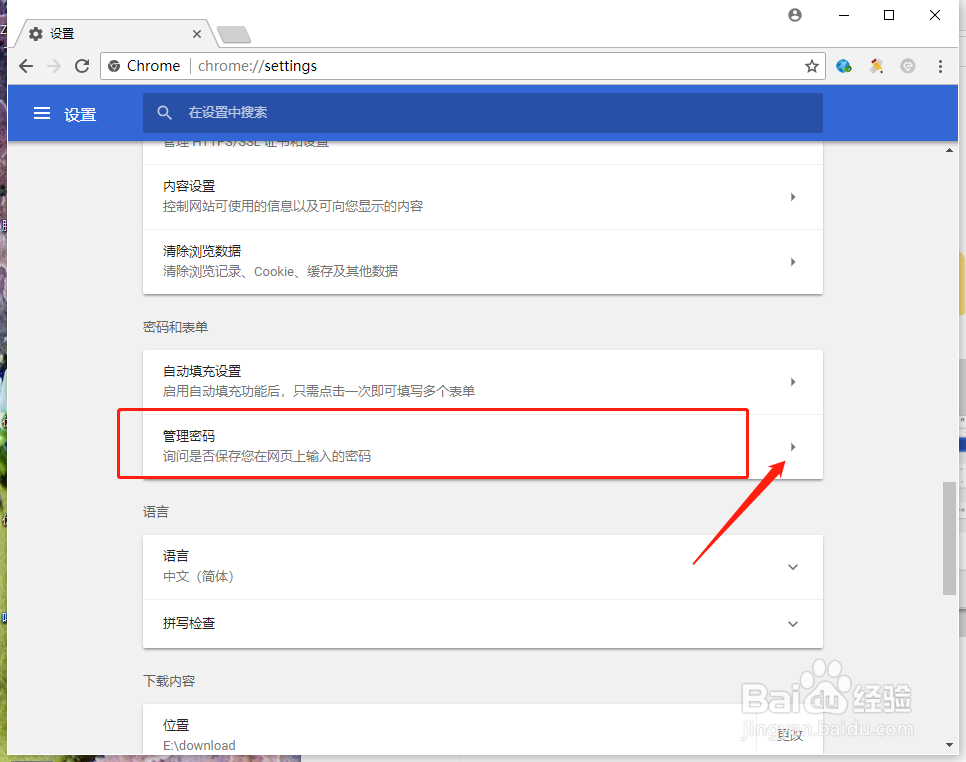The height and width of the screenshot is (762, 966).
Task: Open the partial tab next to 设置
Action: coord(233,33)
